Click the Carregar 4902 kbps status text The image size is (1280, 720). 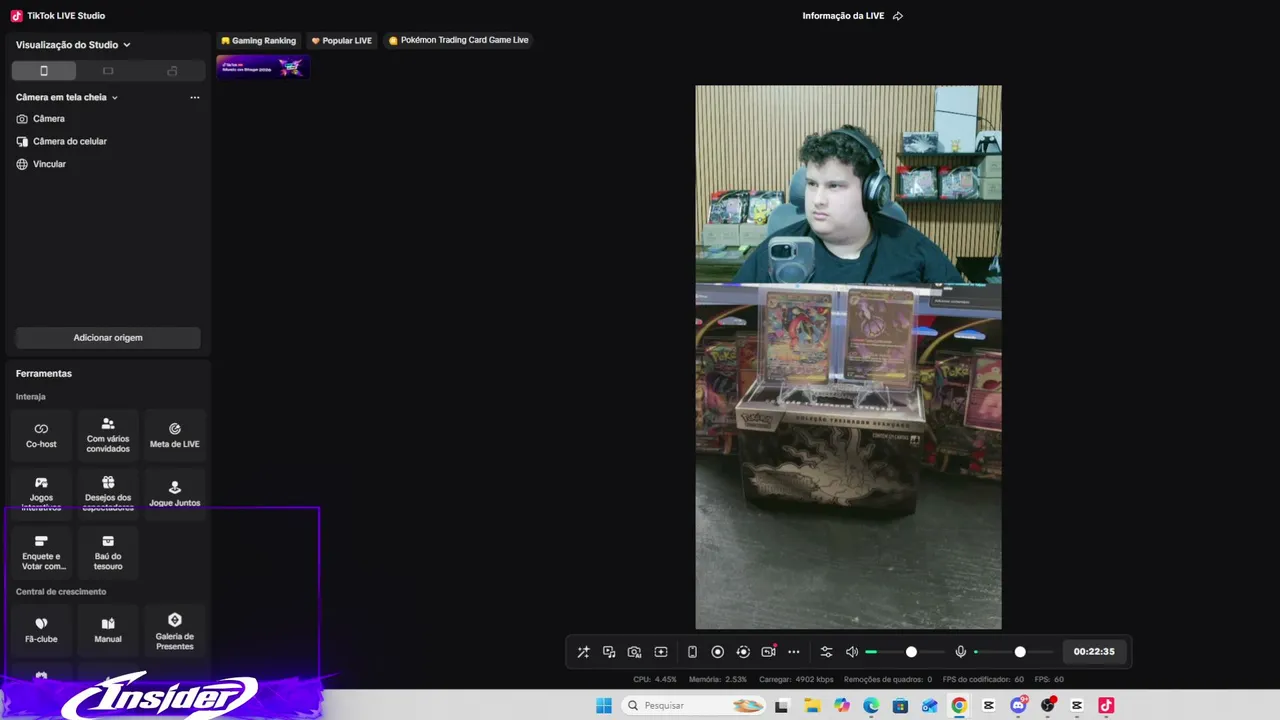[796, 680]
